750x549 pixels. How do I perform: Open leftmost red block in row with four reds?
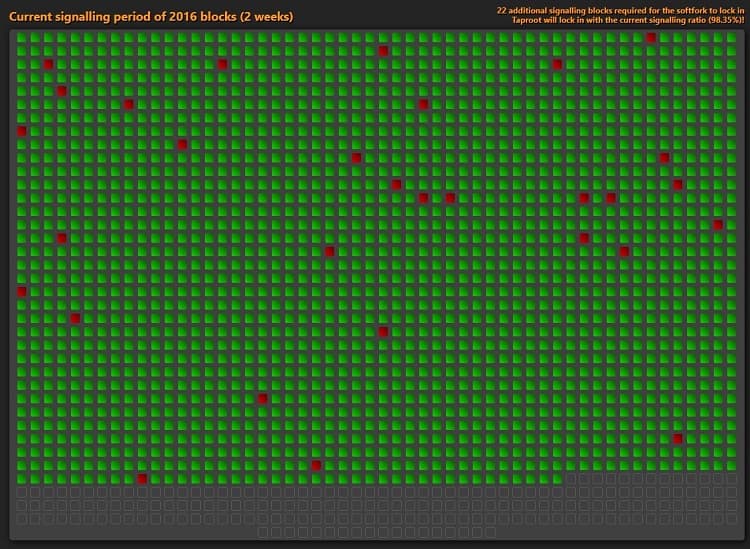pos(423,198)
